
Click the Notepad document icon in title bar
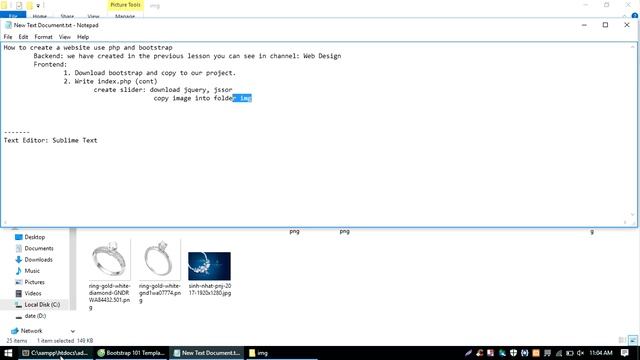tap(8, 25)
